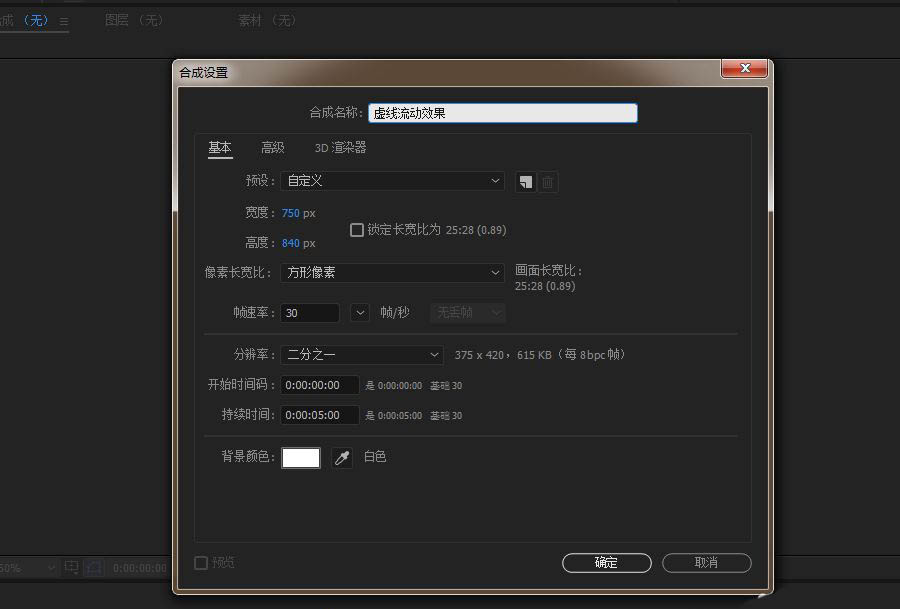Uncheck lock aspect ratio 25:28
Image resolution: width=900 pixels, height=609 pixels.
pos(357,229)
